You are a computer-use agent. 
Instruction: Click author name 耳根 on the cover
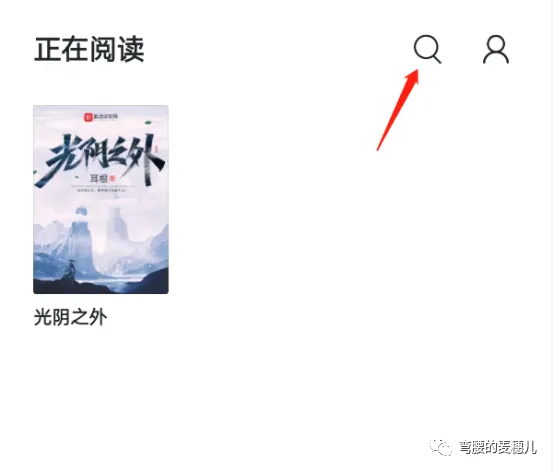[x=99, y=178]
